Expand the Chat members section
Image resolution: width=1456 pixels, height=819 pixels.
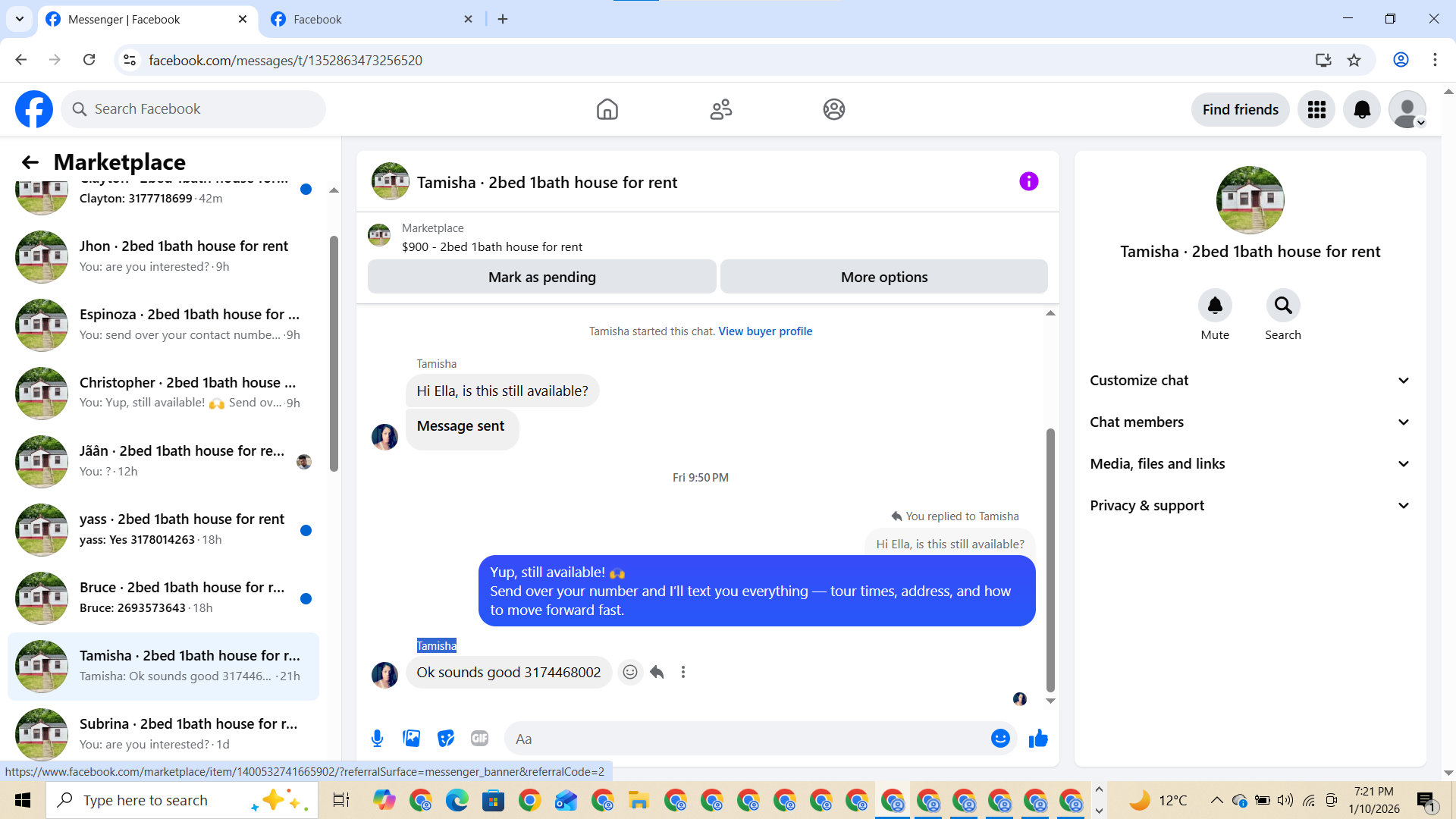click(1250, 422)
